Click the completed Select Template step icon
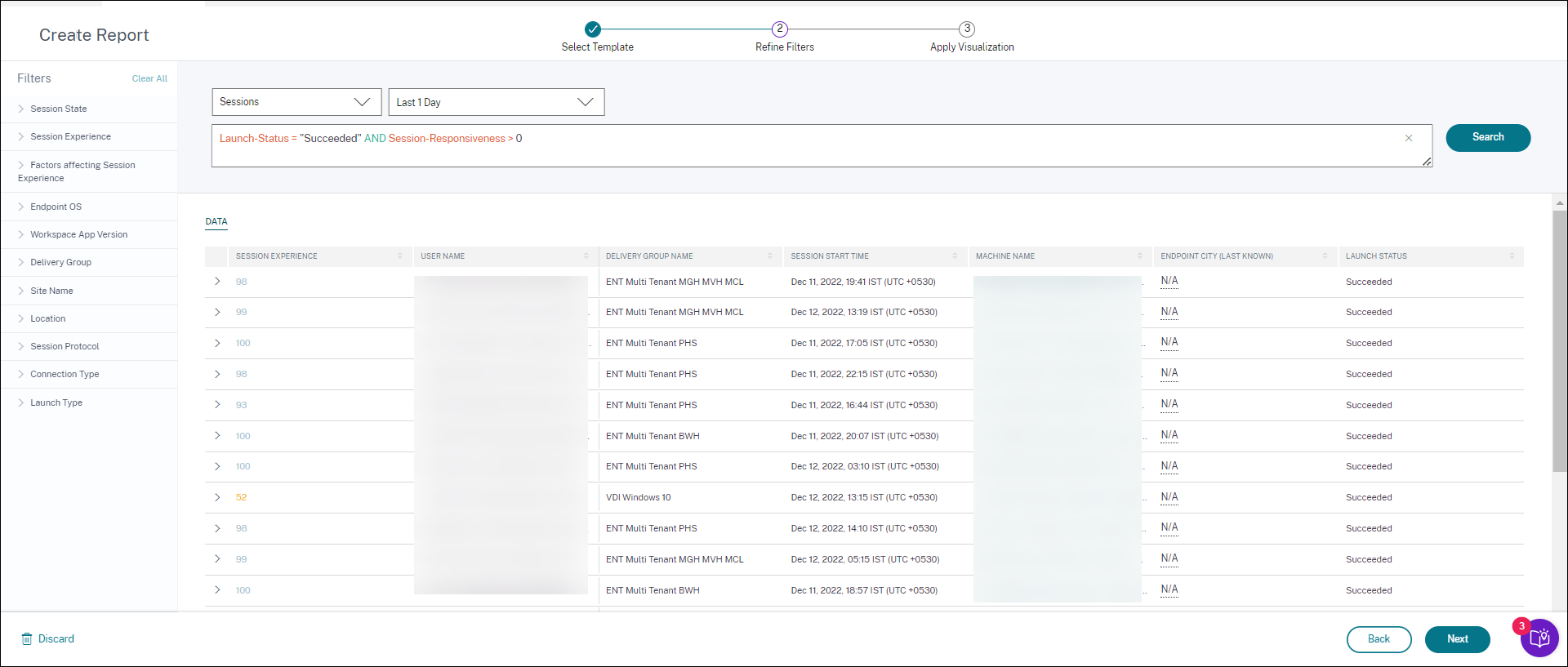Viewport: 1568px width, 667px height. pos(593,29)
